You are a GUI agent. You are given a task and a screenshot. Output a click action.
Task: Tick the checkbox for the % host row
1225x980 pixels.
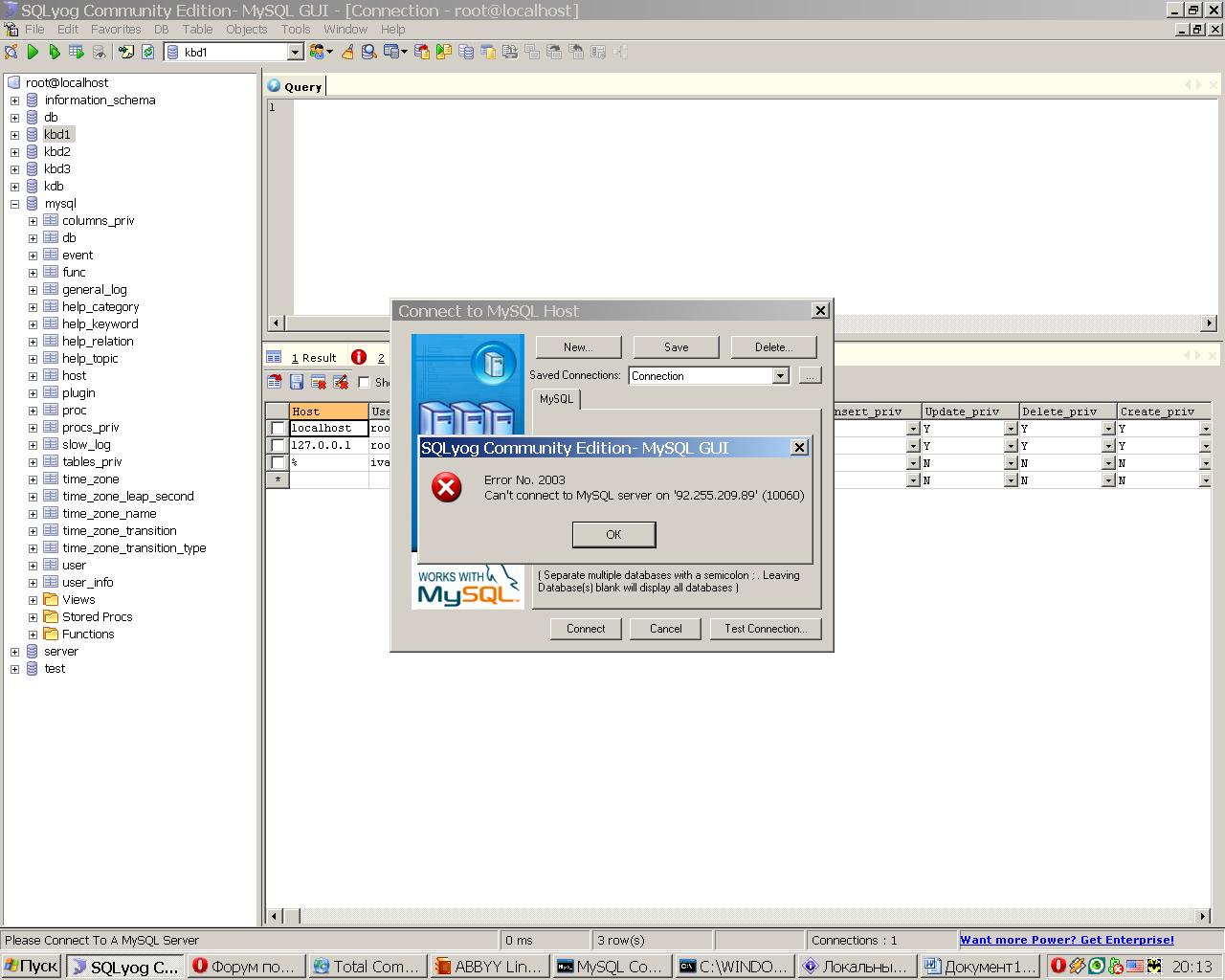(x=278, y=462)
